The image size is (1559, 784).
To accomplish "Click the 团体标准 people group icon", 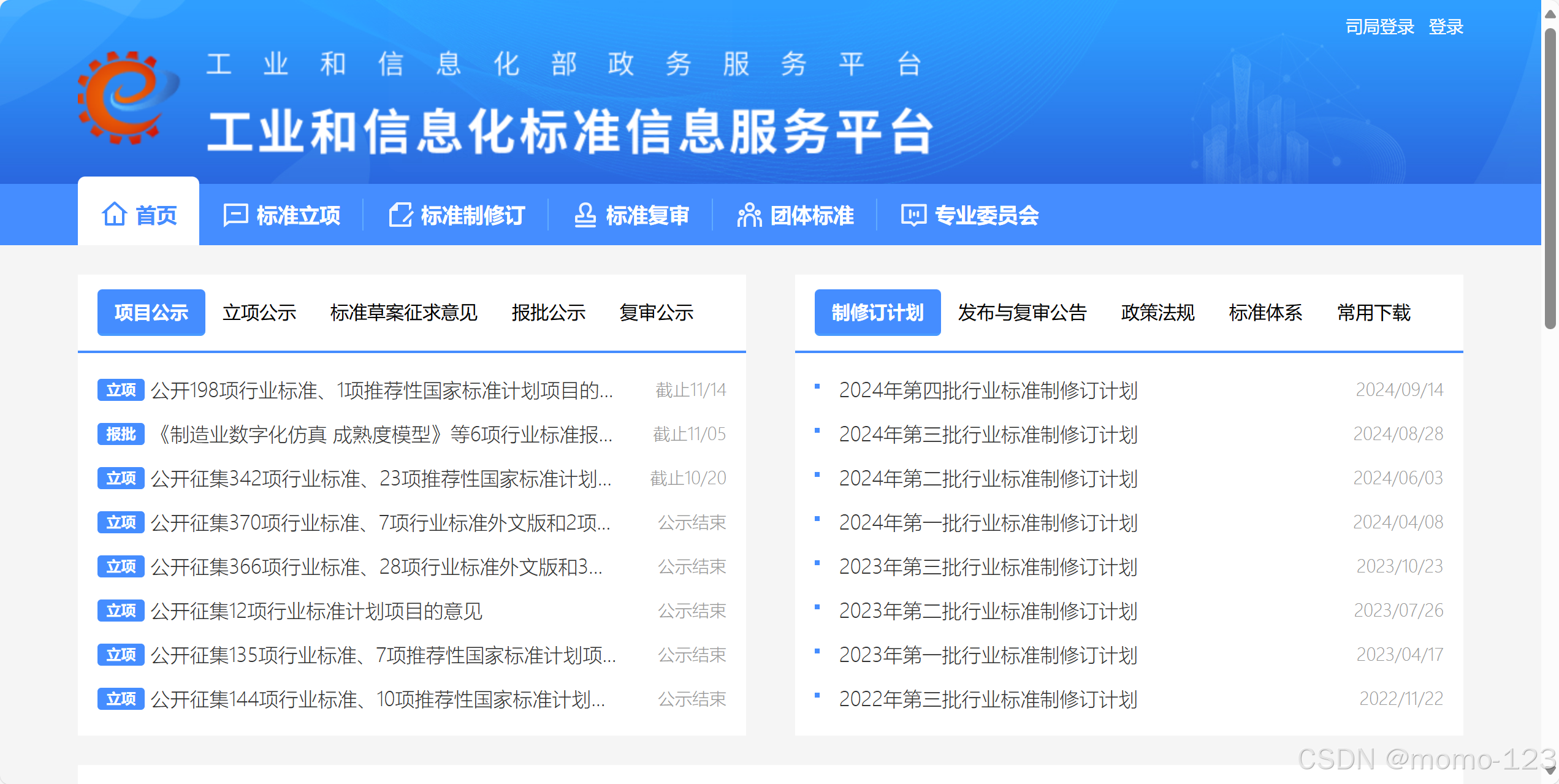I will tap(749, 215).
